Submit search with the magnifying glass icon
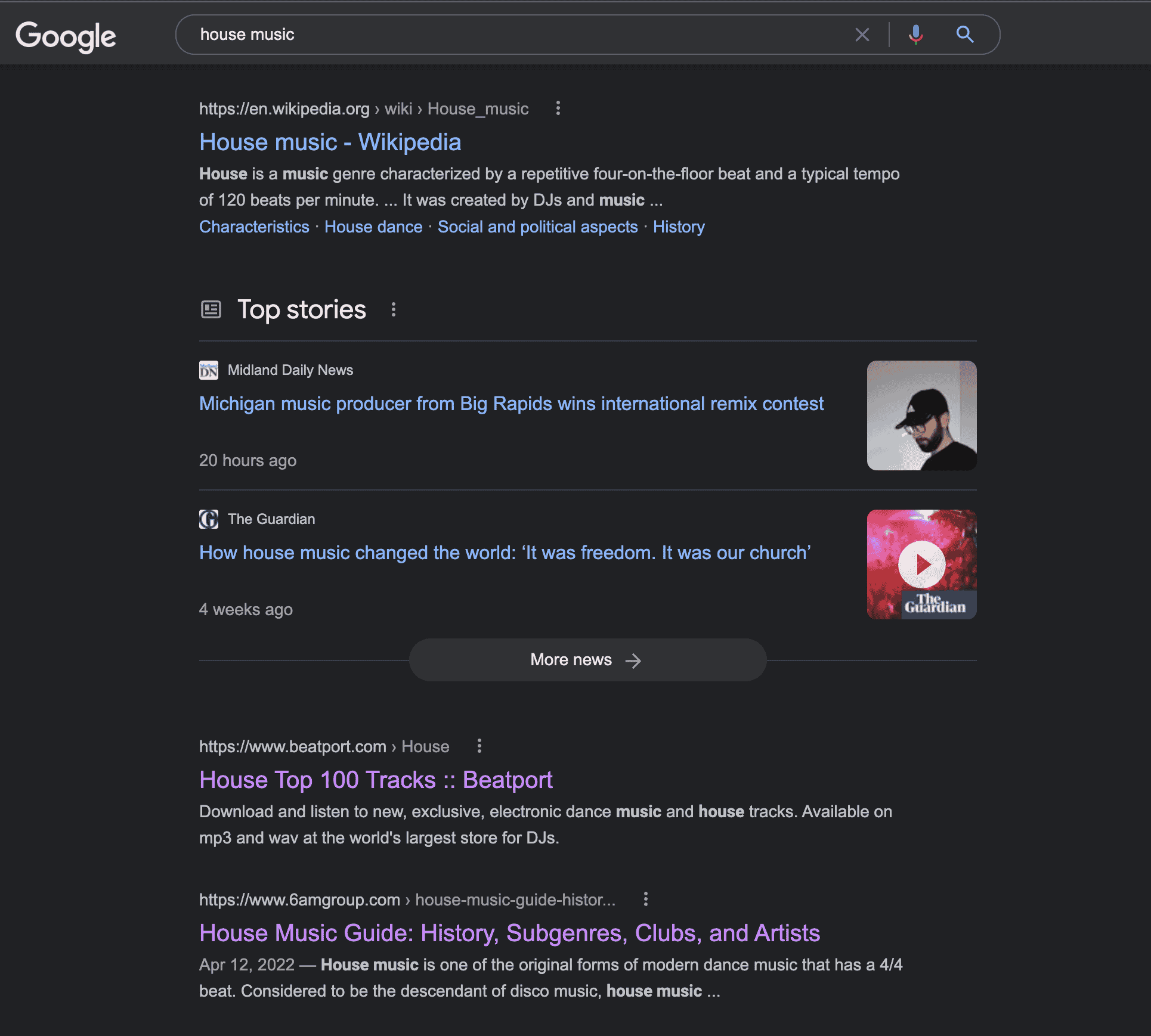This screenshot has width=1151, height=1036. point(965,35)
